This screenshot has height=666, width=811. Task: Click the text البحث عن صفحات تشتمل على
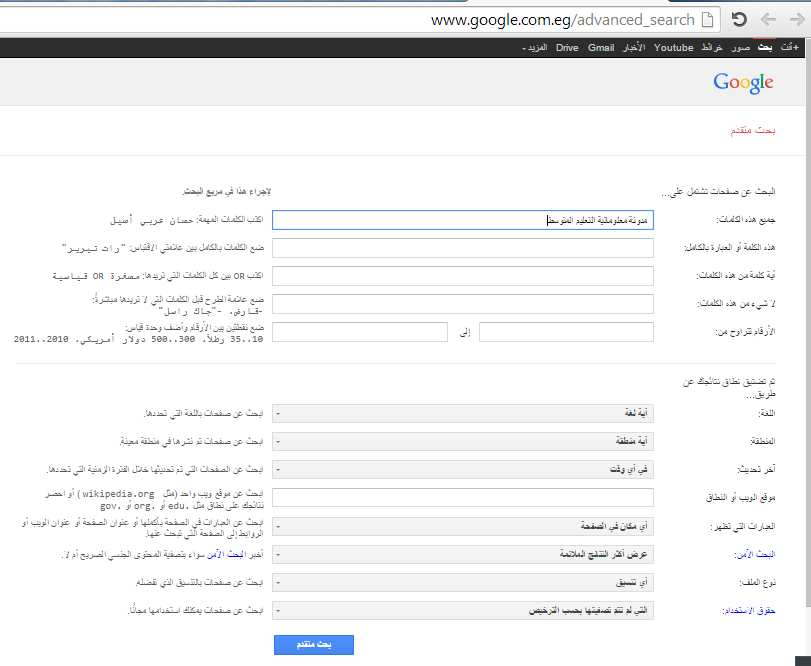click(718, 192)
